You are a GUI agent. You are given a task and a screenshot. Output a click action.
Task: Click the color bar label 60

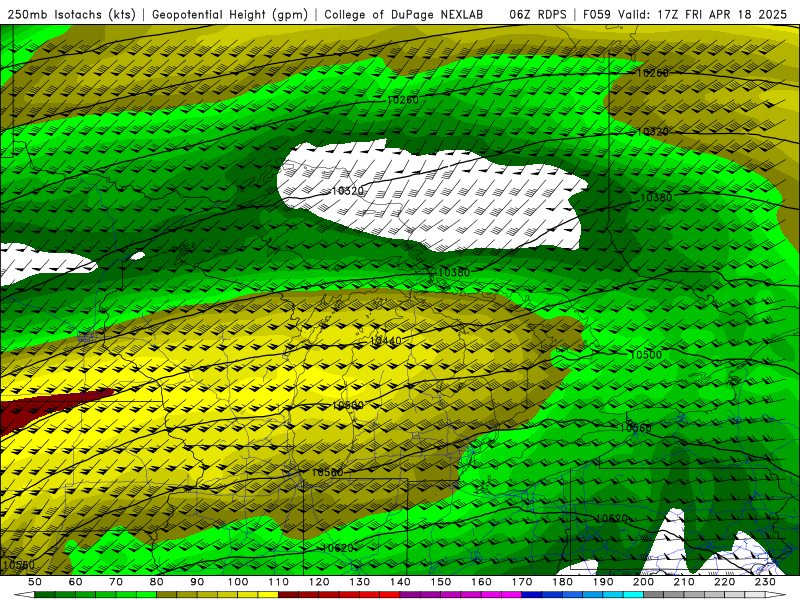(x=75, y=582)
